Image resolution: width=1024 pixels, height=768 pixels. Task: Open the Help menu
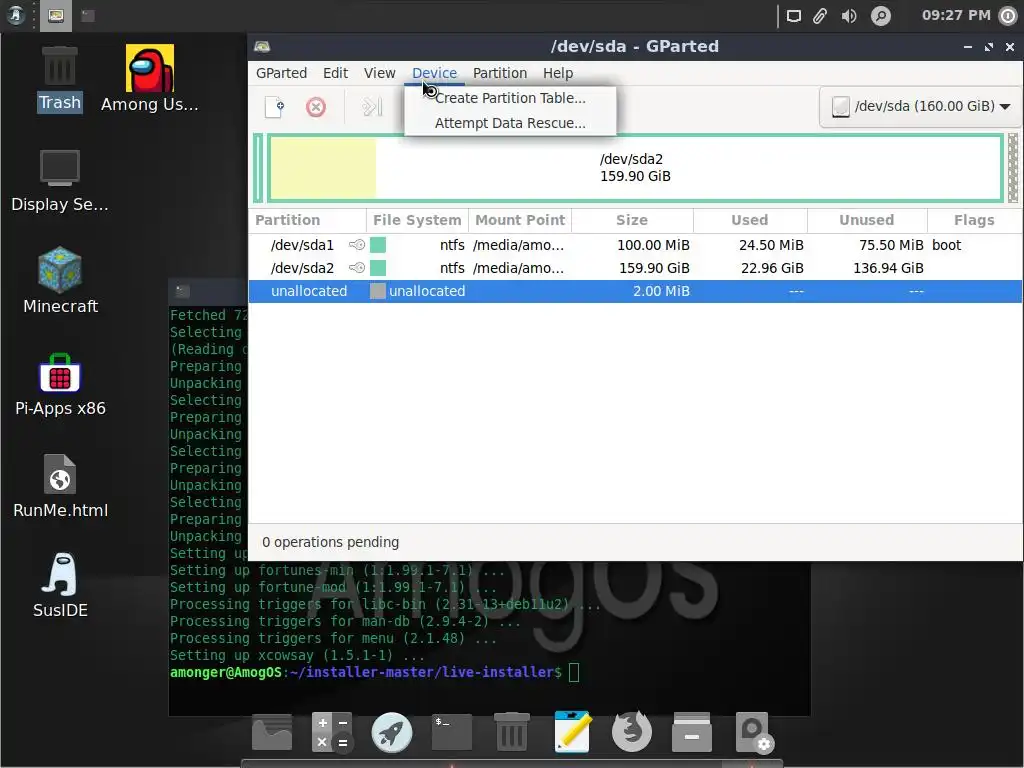[558, 73]
